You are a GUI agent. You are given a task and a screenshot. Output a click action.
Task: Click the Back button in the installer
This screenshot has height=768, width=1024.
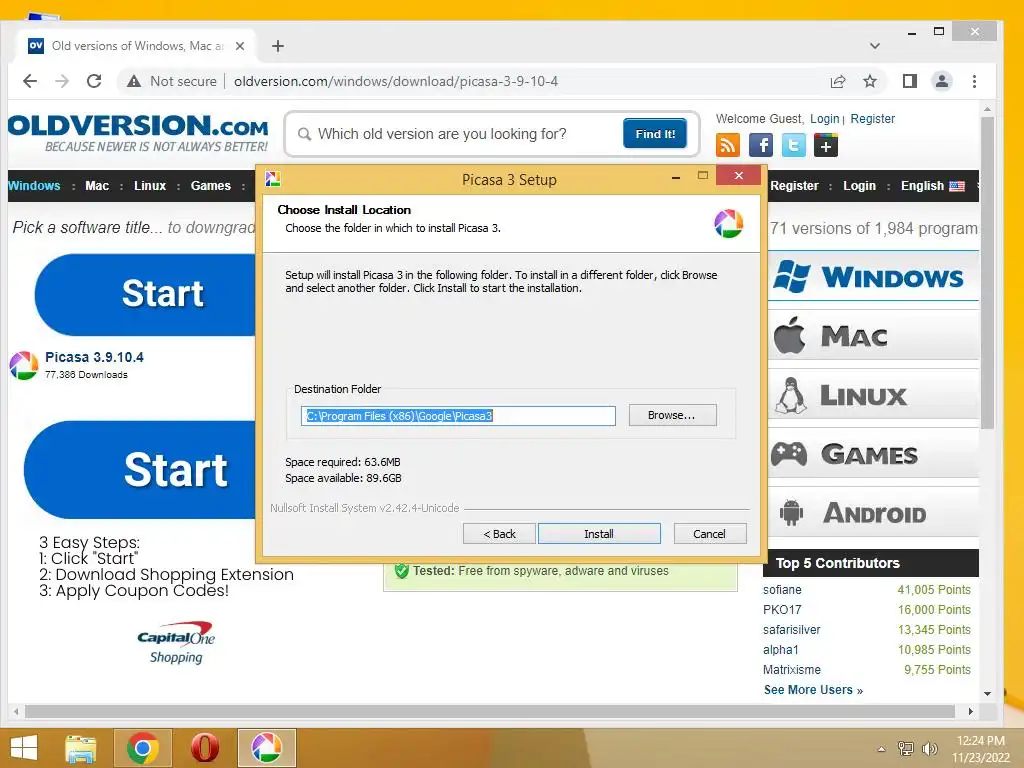tap(499, 534)
